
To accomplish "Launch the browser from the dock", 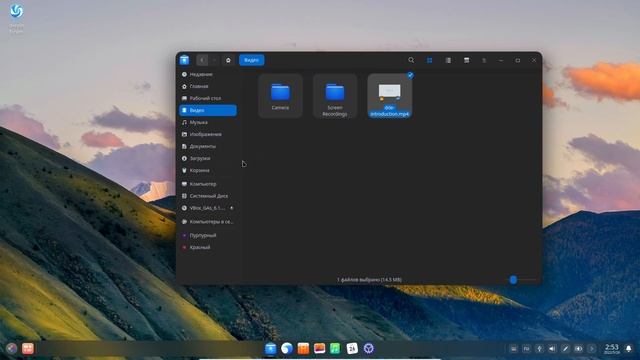I will coord(287,348).
